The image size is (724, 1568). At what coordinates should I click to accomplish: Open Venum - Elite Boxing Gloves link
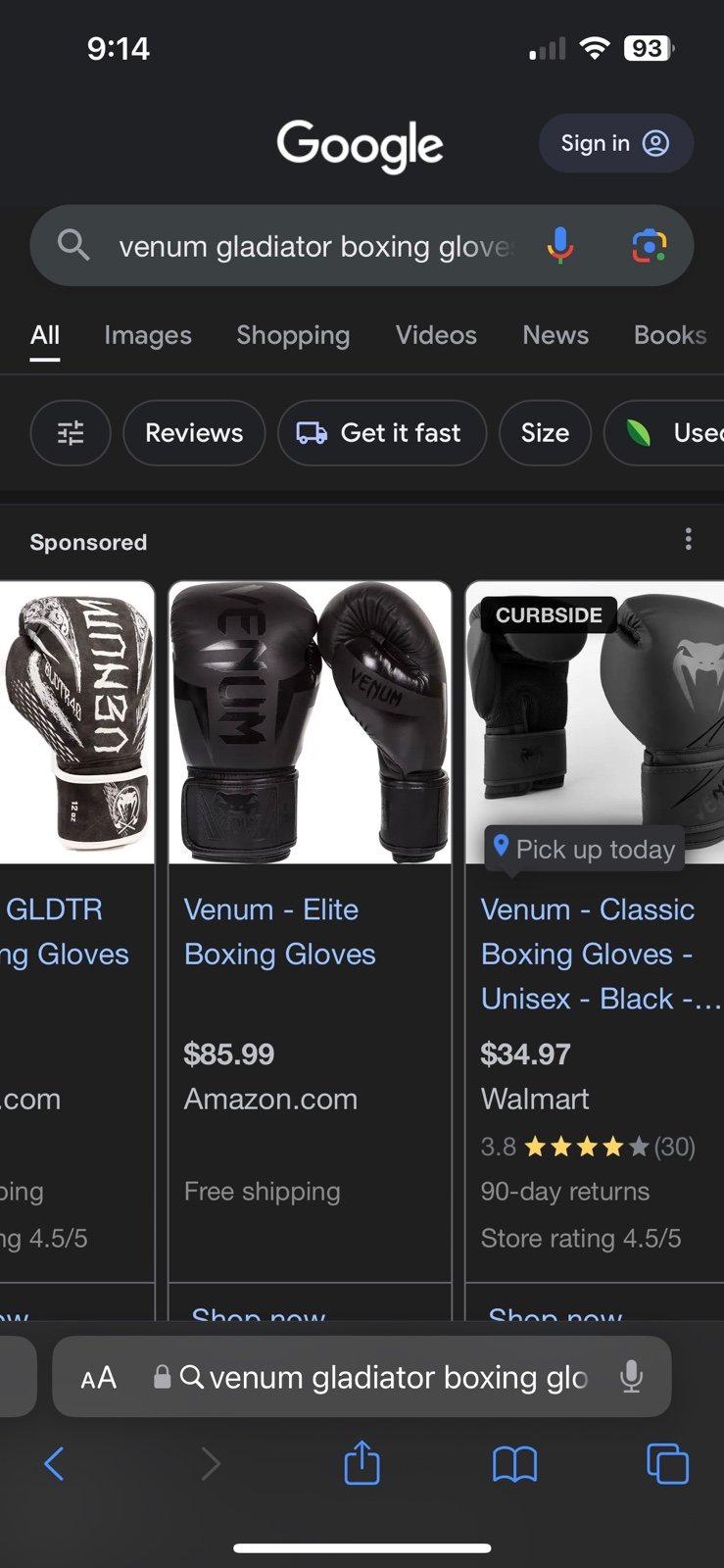280,932
